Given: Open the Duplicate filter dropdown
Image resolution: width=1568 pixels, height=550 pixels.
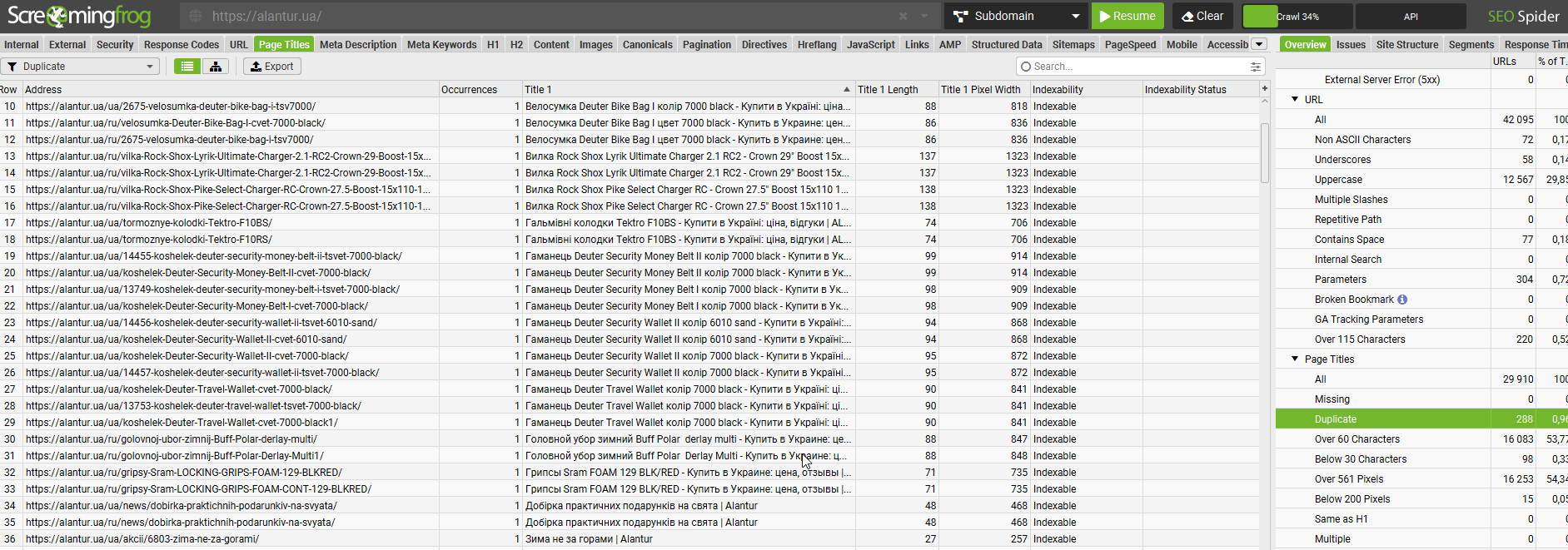Looking at the screenshot, I should tap(80, 67).
